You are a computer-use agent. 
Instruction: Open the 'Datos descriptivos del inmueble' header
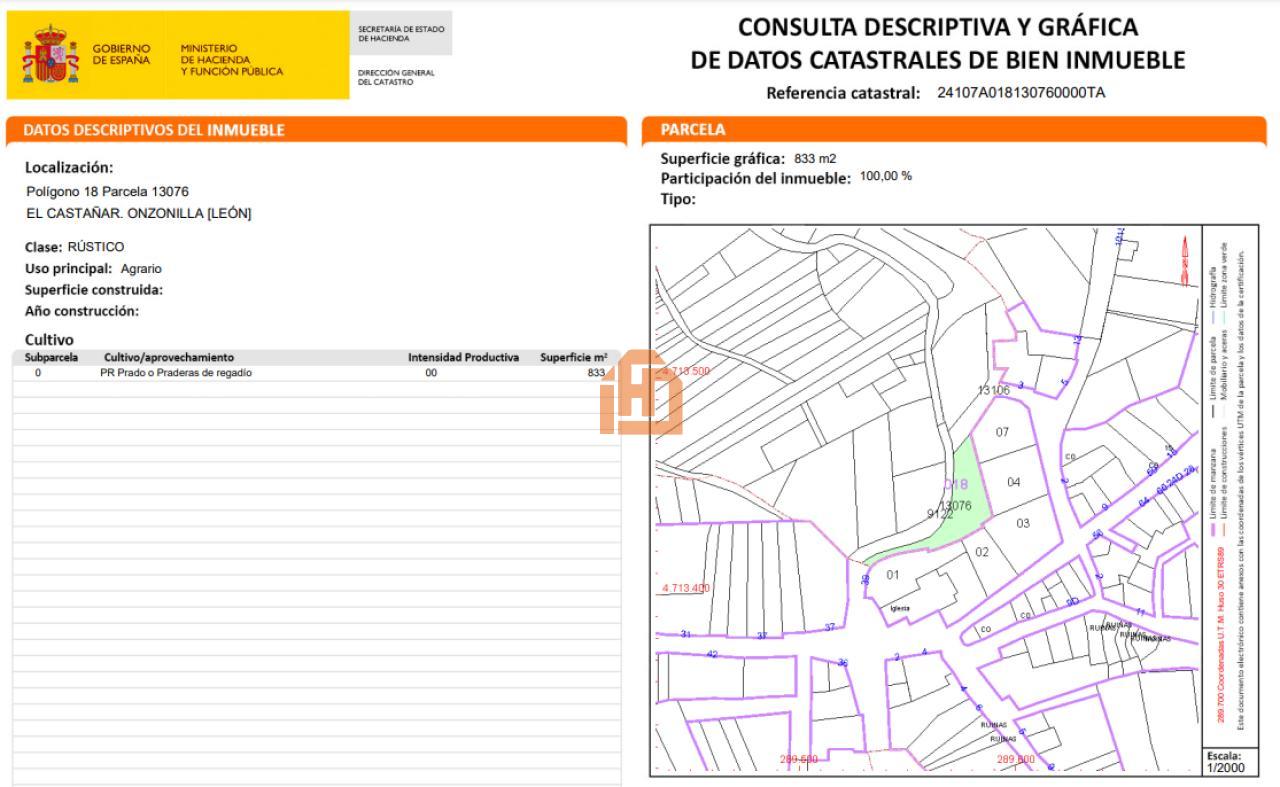(x=154, y=130)
